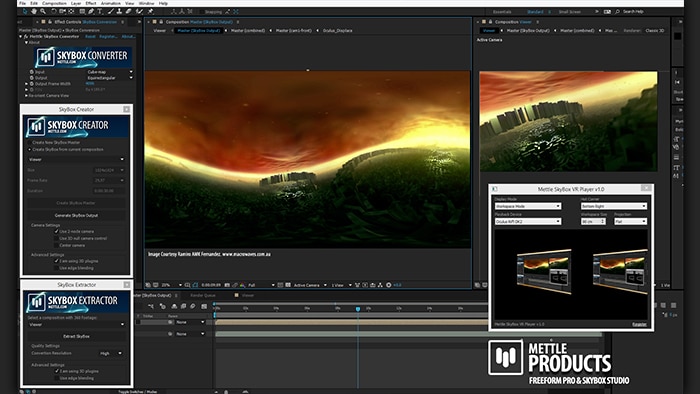
Task: Click the Extract SkyBox button
Action: [x=76, y=336]
